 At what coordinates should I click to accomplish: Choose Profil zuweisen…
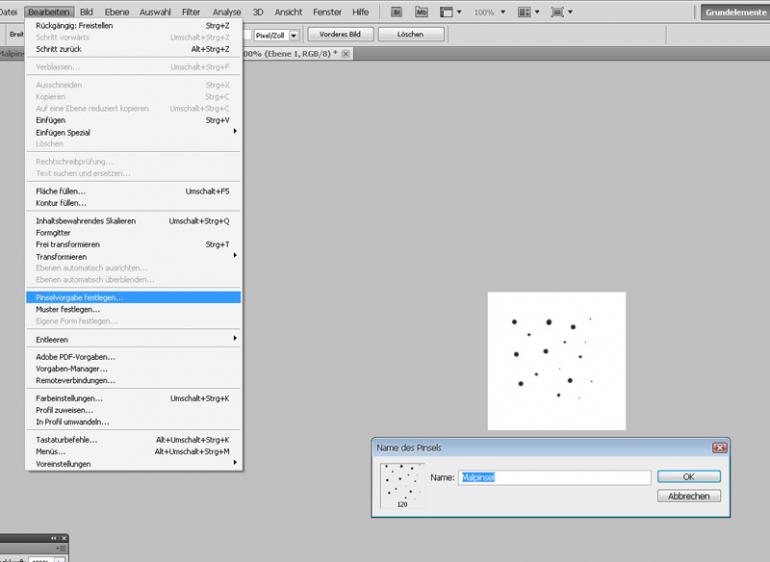(133, 410)
